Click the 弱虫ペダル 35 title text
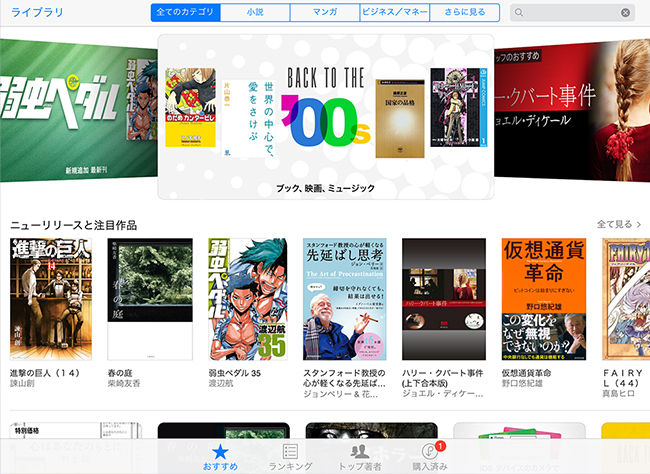The height and width of the screenshot is (474, 650). (x=235, y=373)
